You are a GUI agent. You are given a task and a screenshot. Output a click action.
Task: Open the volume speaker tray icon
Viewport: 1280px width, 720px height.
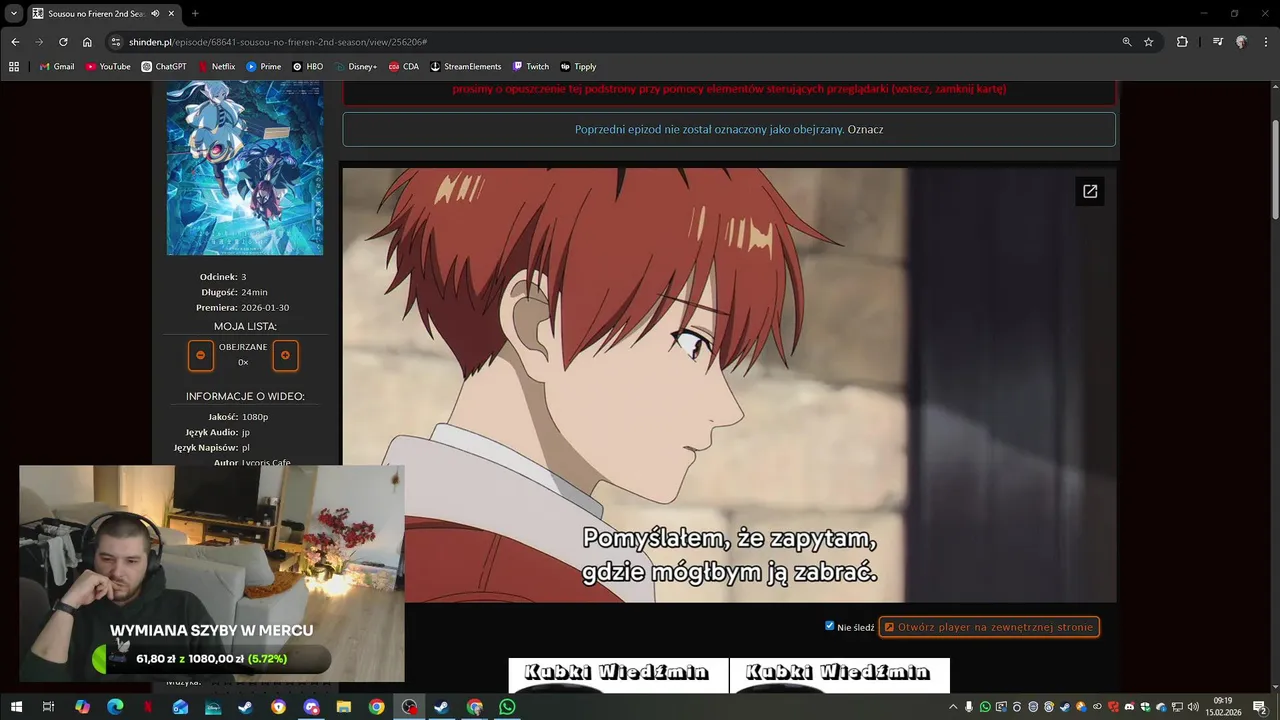(1193, 707)
